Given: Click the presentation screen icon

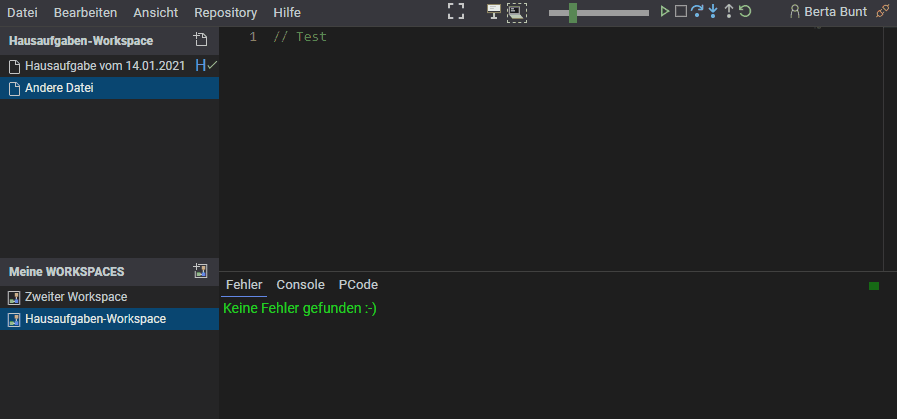Looking at the screenshot, I should click(493, 12).
